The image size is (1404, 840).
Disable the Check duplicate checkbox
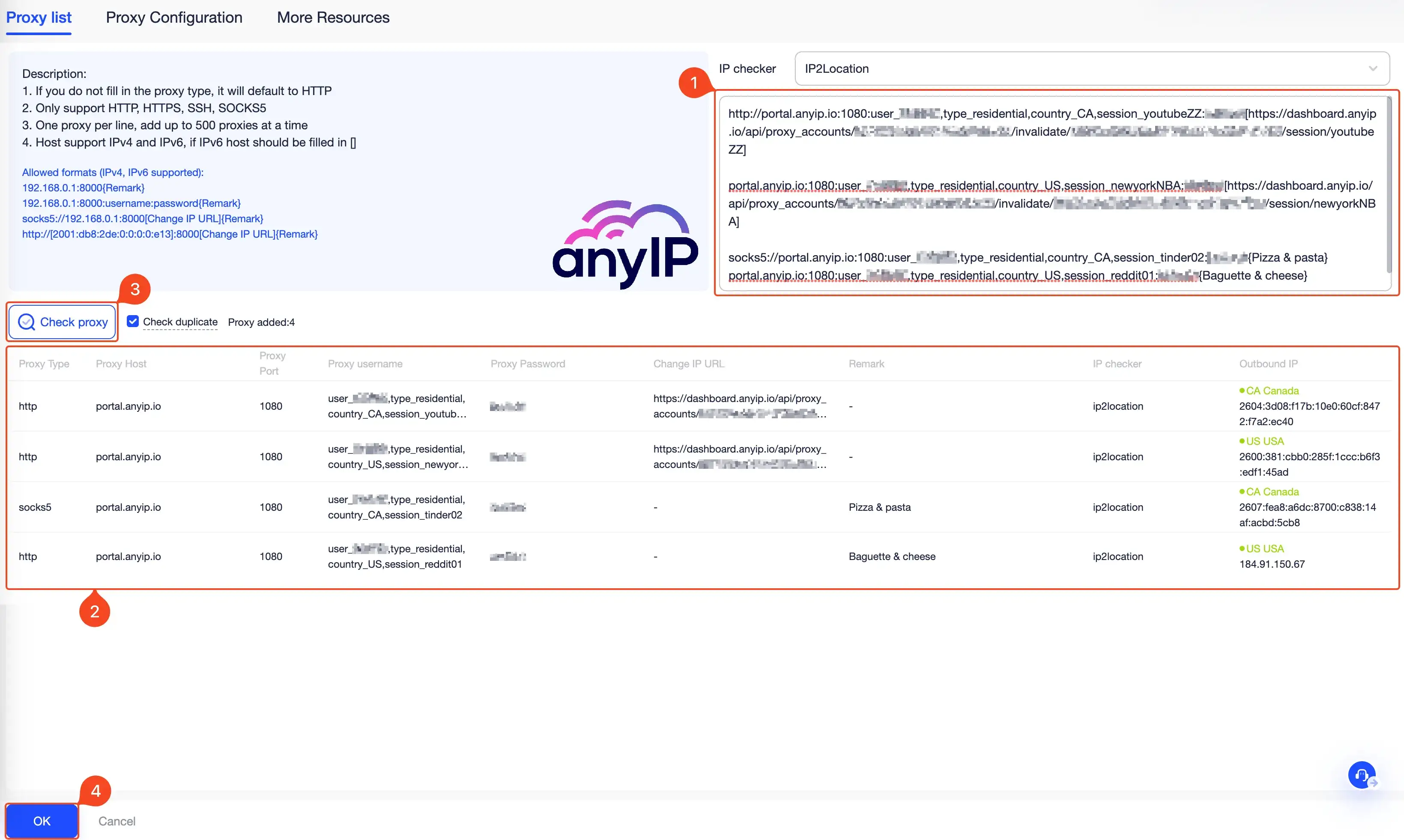pos(132,321)
